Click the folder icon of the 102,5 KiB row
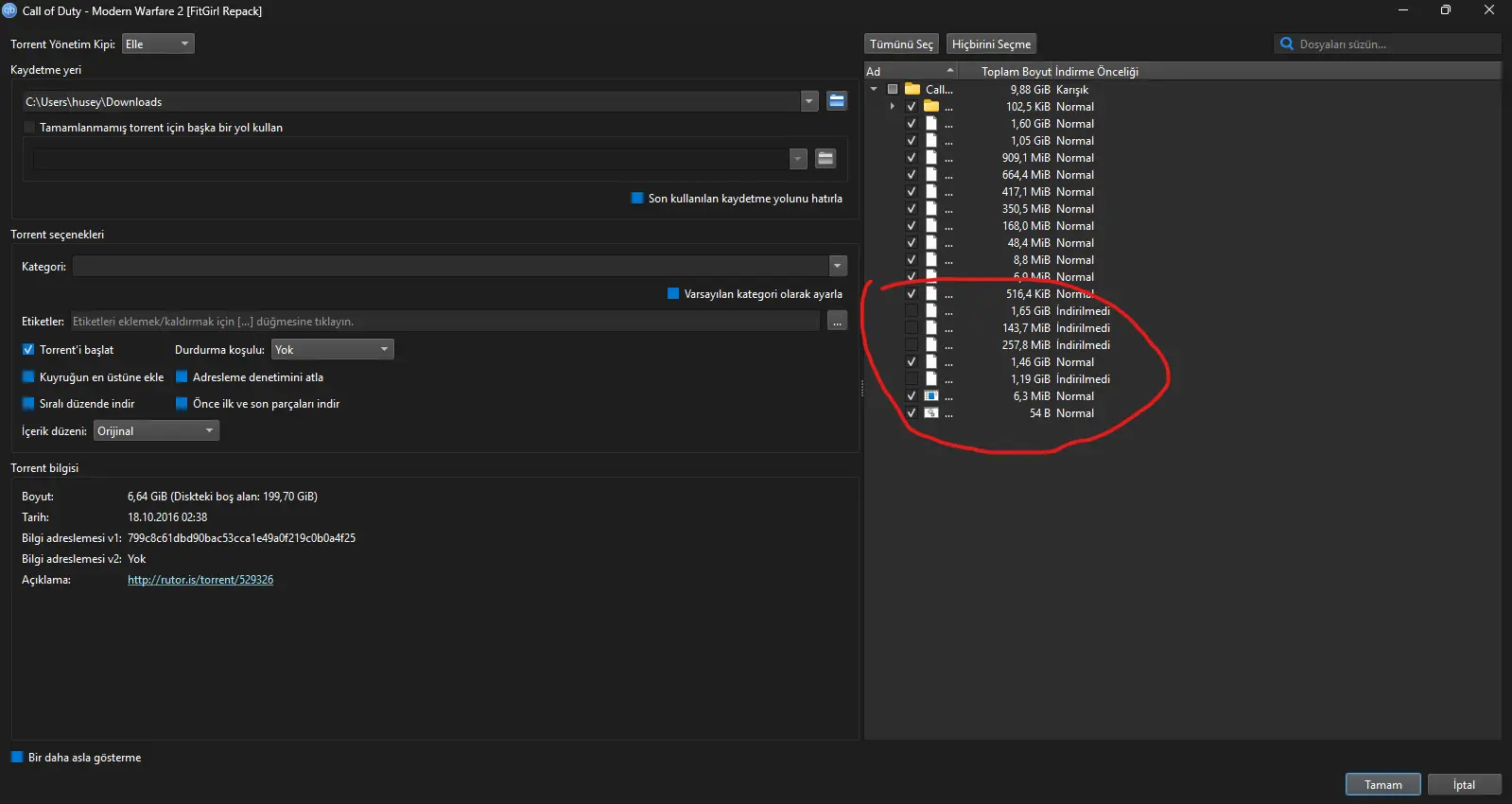Image resolution: width=1512 pixels, height=804 pixels. coord(931,106)
